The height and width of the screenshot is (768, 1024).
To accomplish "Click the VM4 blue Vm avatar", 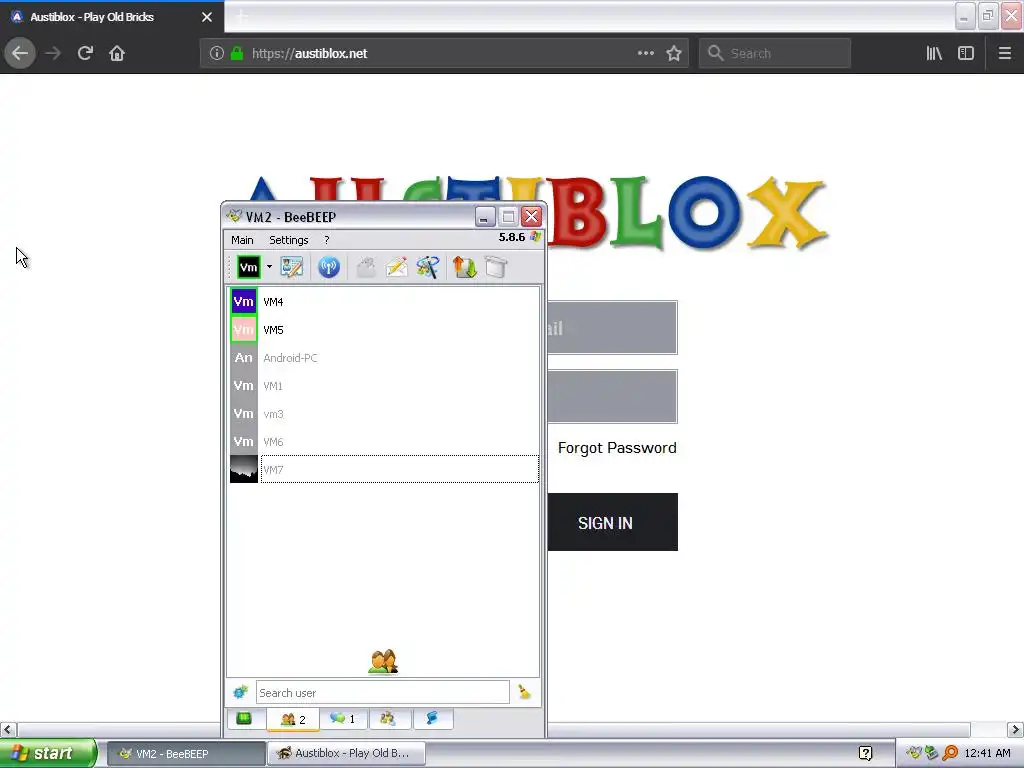I will [x=244, y=302].
